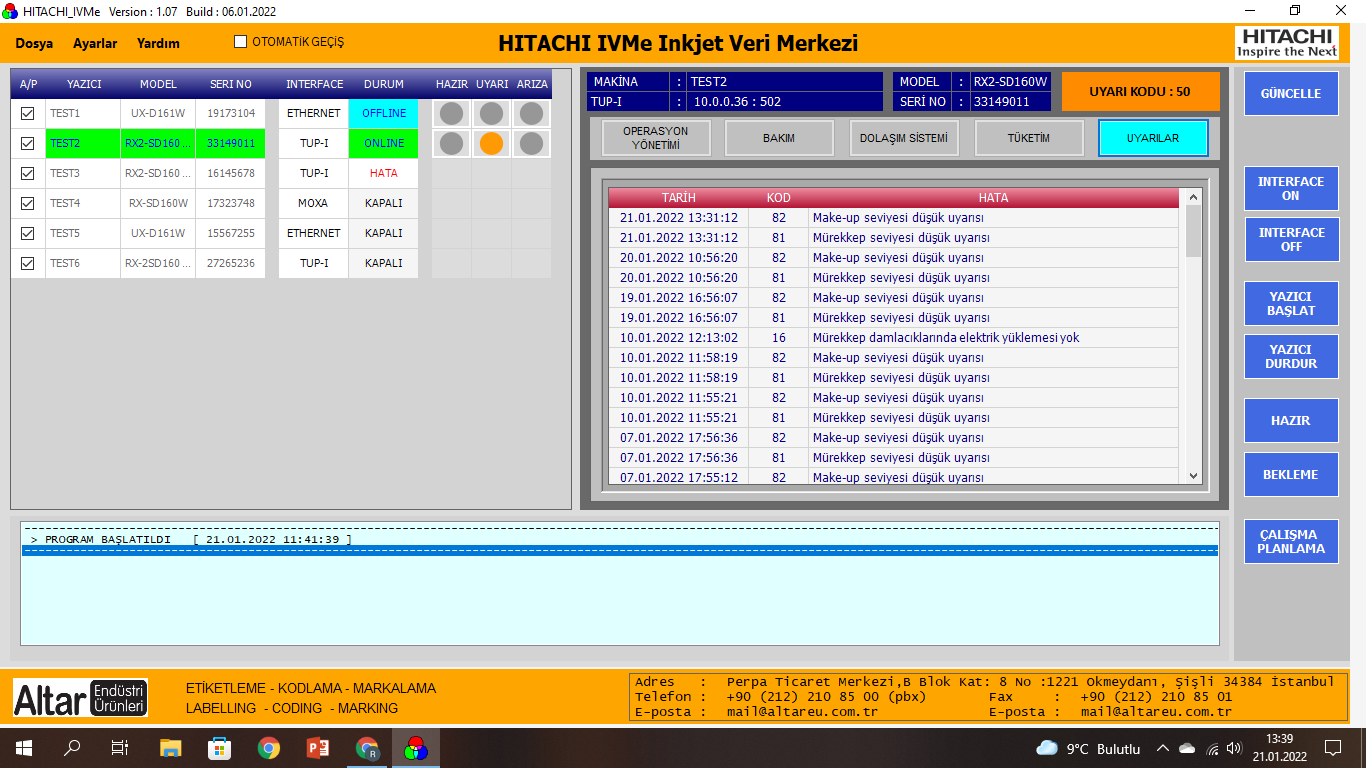Uncheck the A/P checkbox for TEST5
Screen dimensions: 1366x768
(28, 233)
